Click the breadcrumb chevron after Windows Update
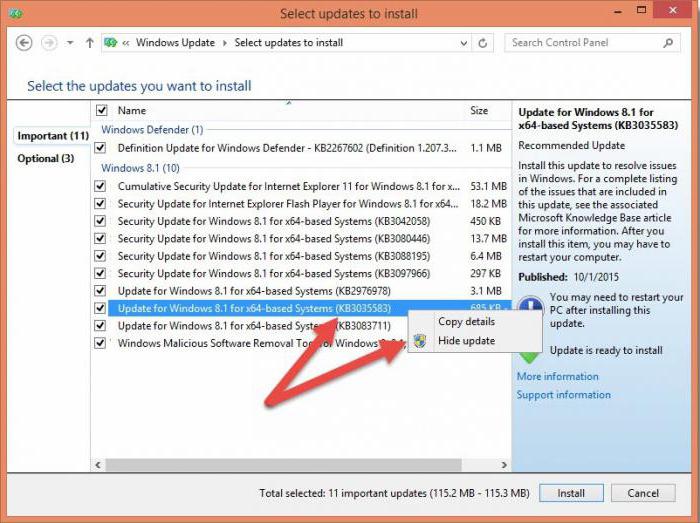 click(x=225, y=43)
